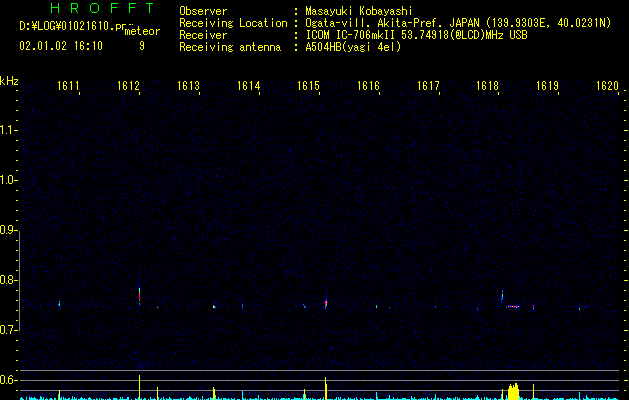Click the 1620 time axis marker
Viewport: 629px width, 400px height.
coord(607,86)
